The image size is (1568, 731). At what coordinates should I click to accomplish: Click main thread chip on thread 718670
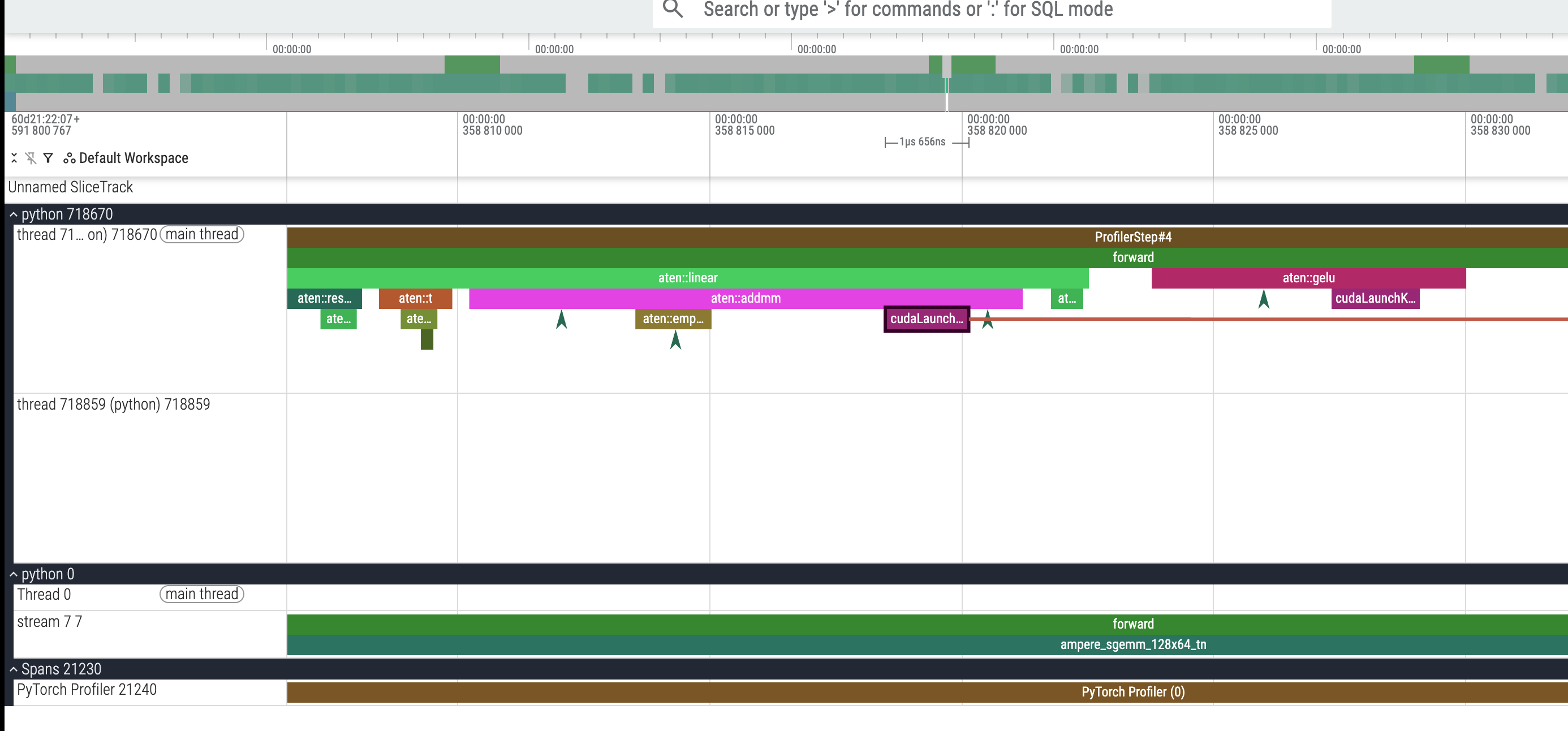point(201,234)
